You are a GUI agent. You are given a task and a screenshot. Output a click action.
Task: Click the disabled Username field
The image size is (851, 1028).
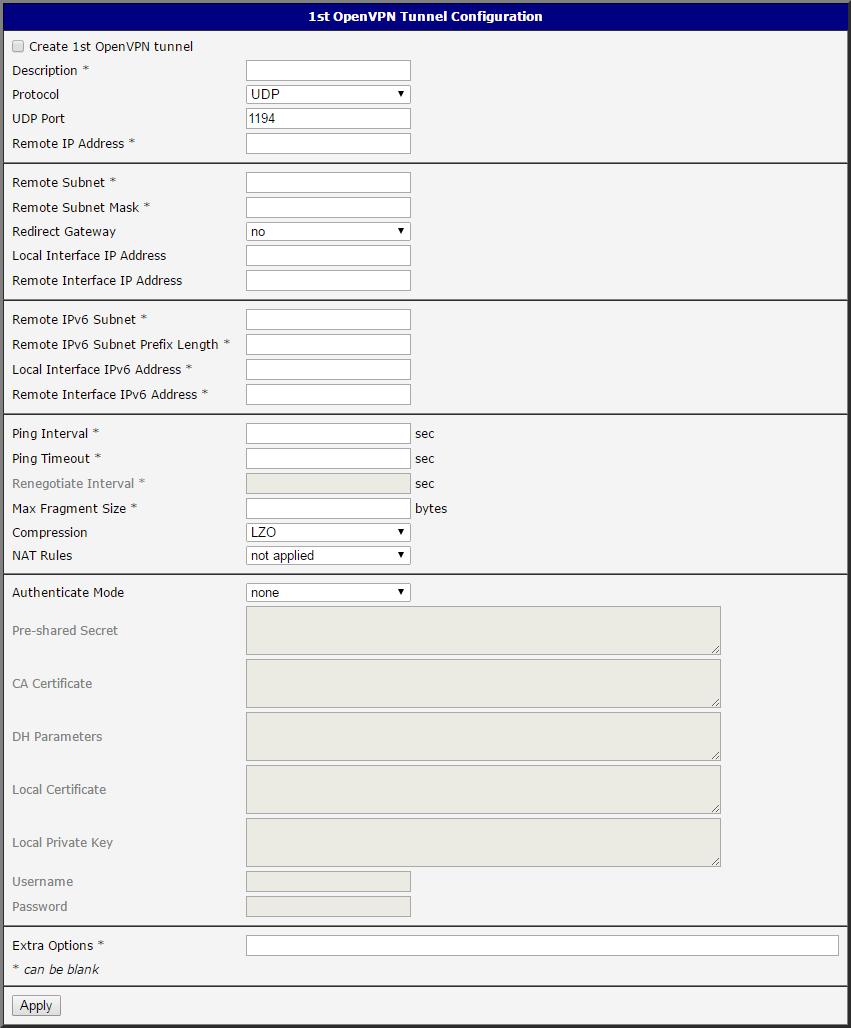click(328, 882)
